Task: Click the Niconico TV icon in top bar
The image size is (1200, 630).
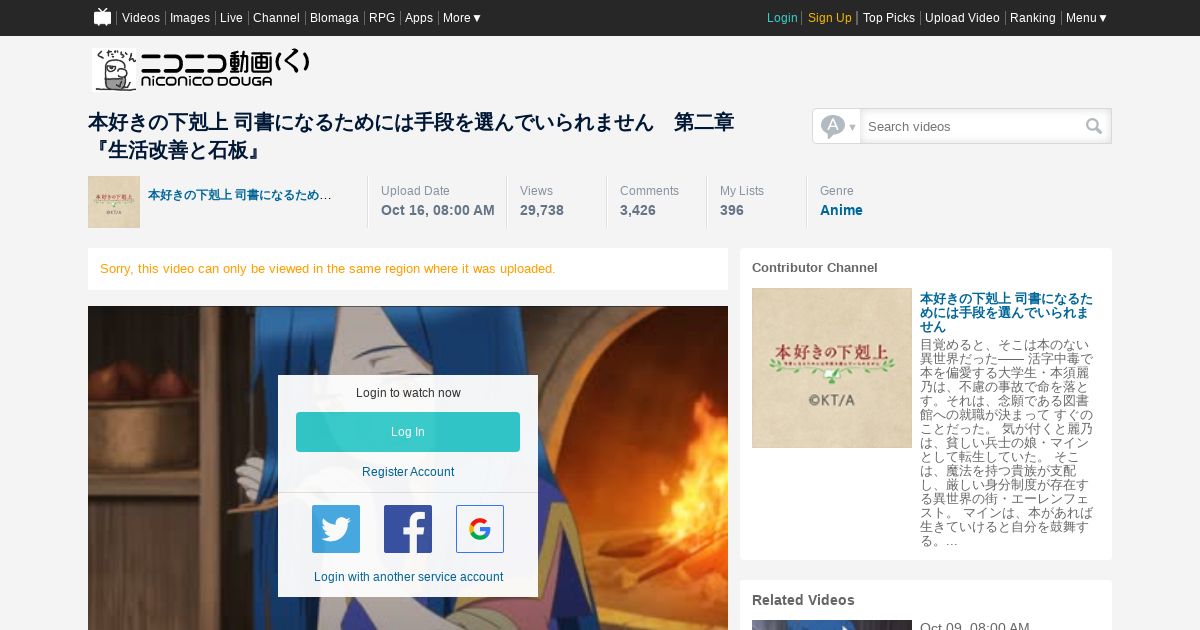Action: (102, 17)
